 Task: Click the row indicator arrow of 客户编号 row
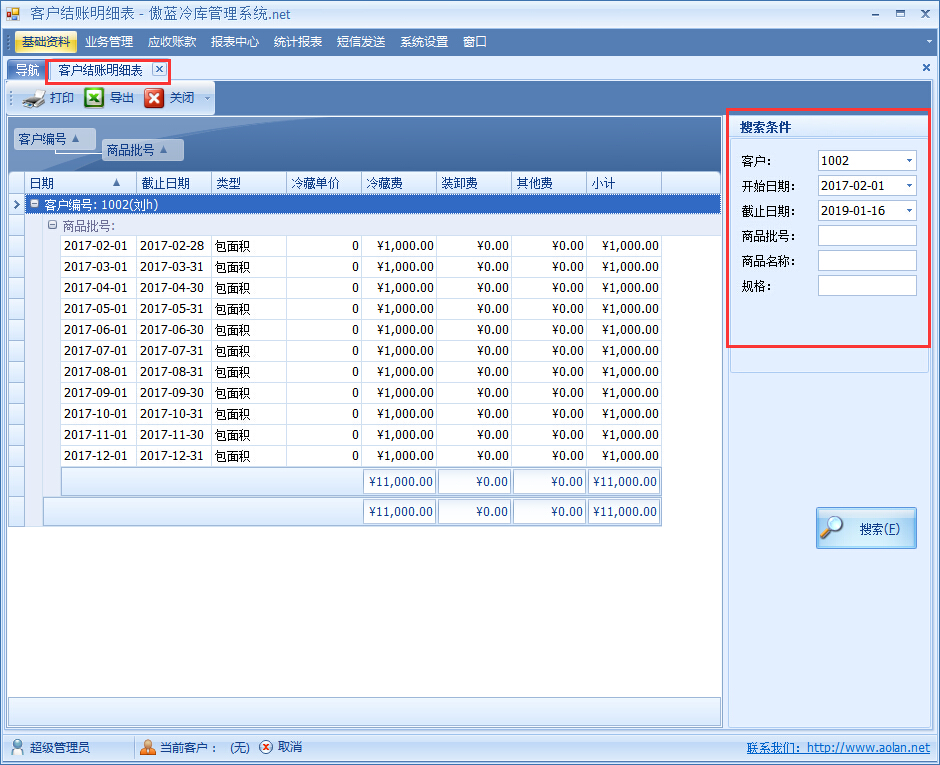16,204
